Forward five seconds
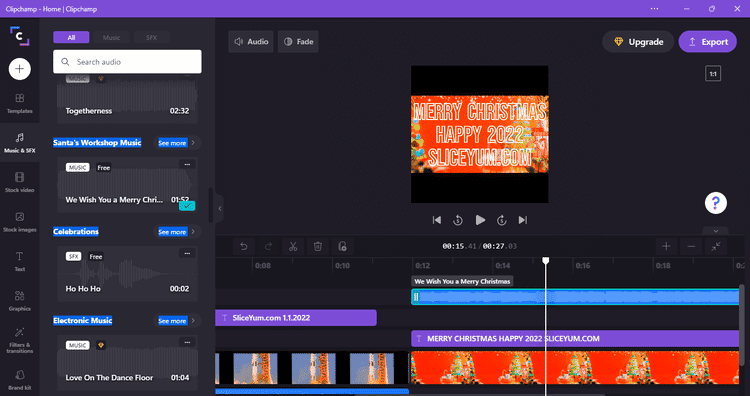750x396 pixels. (x=501, y=220)
